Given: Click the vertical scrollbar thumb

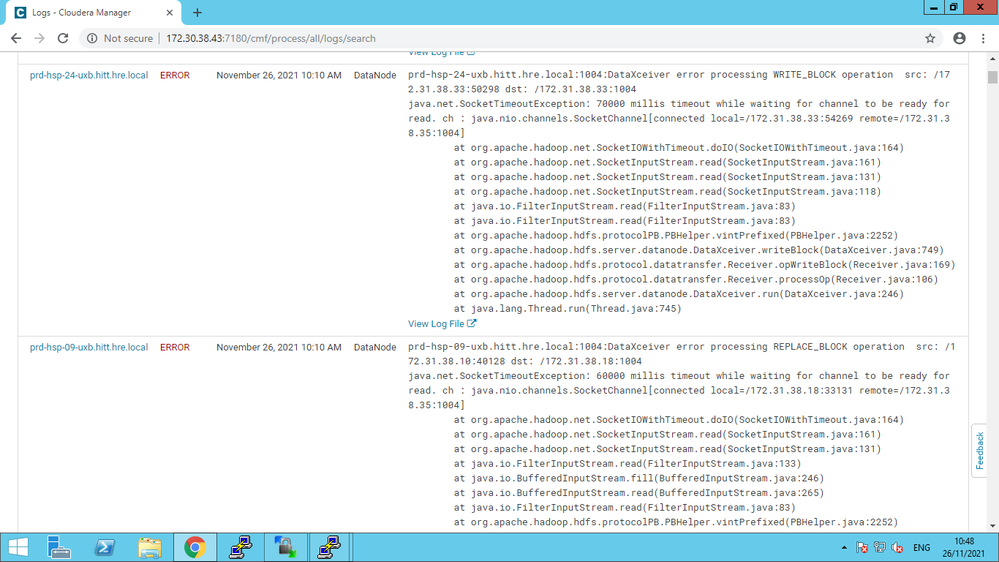Looking at the screenshot, I should [x=993, y=77].
